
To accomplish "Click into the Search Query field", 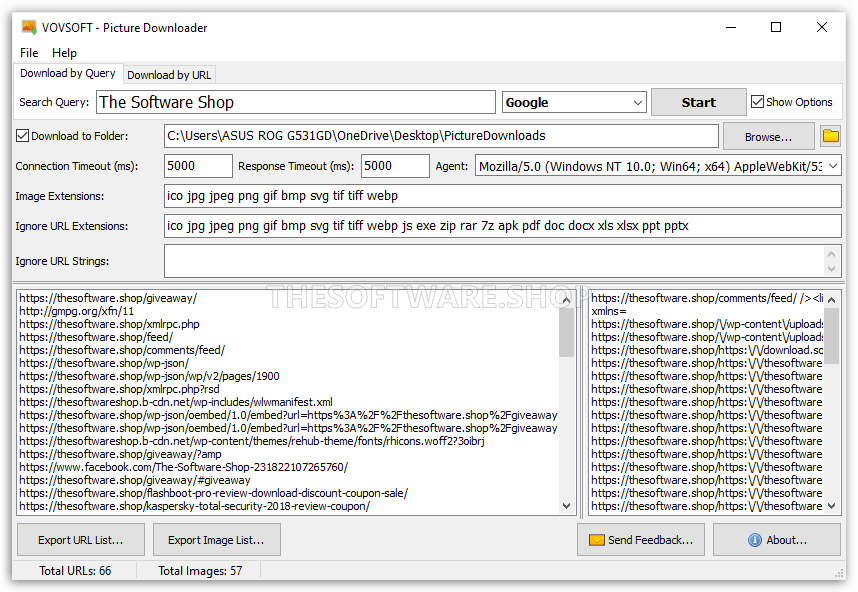I will tap(295, 102).
